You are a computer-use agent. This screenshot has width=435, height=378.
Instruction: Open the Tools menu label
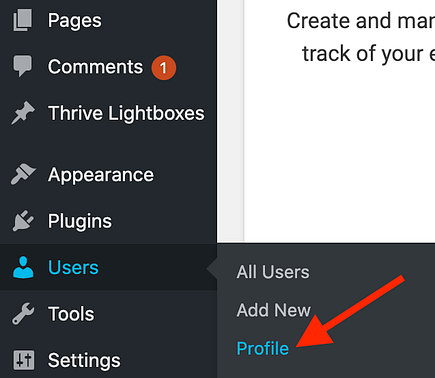pyautogui.click(x=71, y=314)
